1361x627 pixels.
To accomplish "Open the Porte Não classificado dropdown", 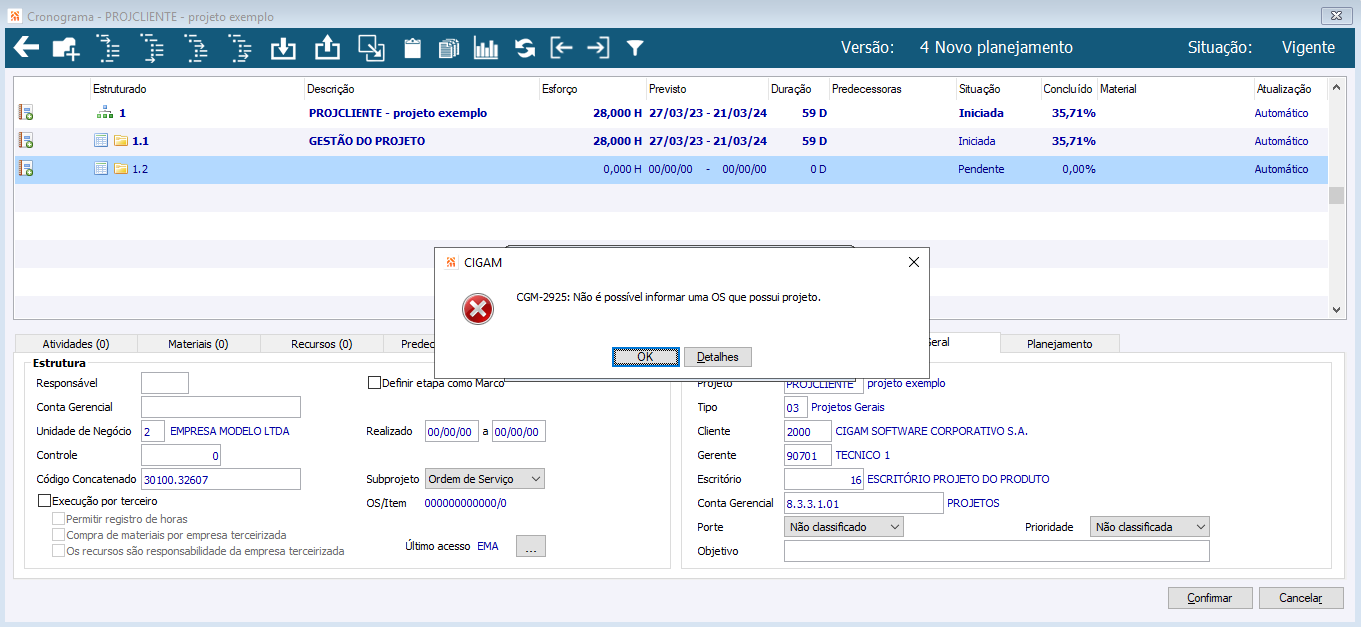I will coord(844,526).
